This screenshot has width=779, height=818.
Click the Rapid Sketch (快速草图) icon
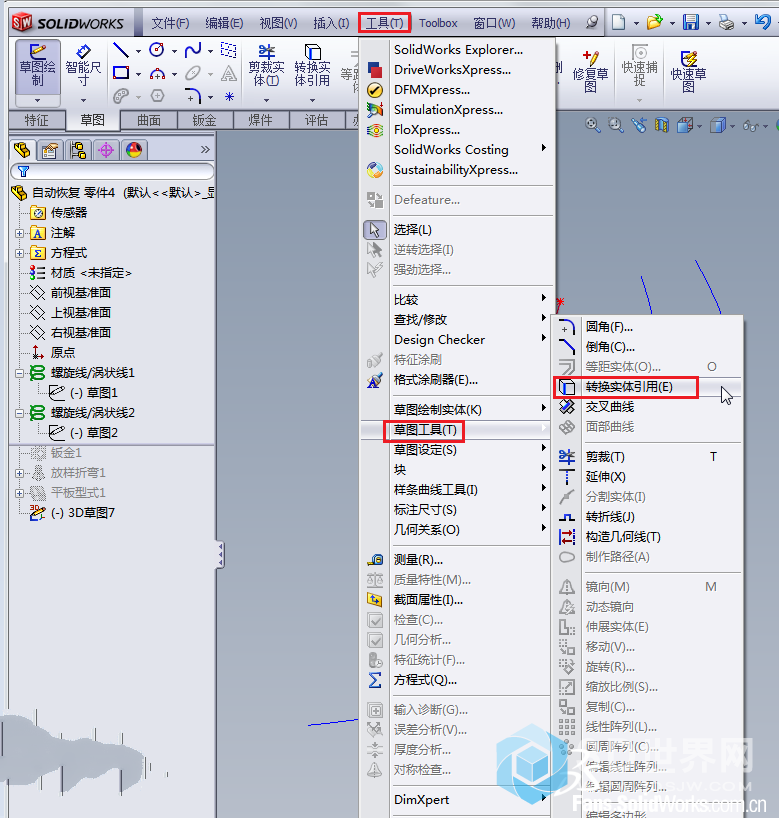[x=688, y=72]
